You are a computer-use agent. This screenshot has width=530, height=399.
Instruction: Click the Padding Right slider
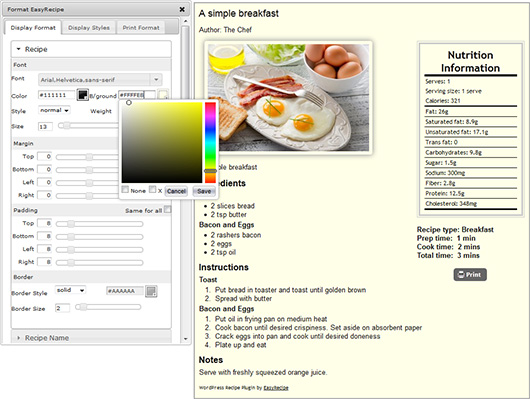[x=99, y=262]
